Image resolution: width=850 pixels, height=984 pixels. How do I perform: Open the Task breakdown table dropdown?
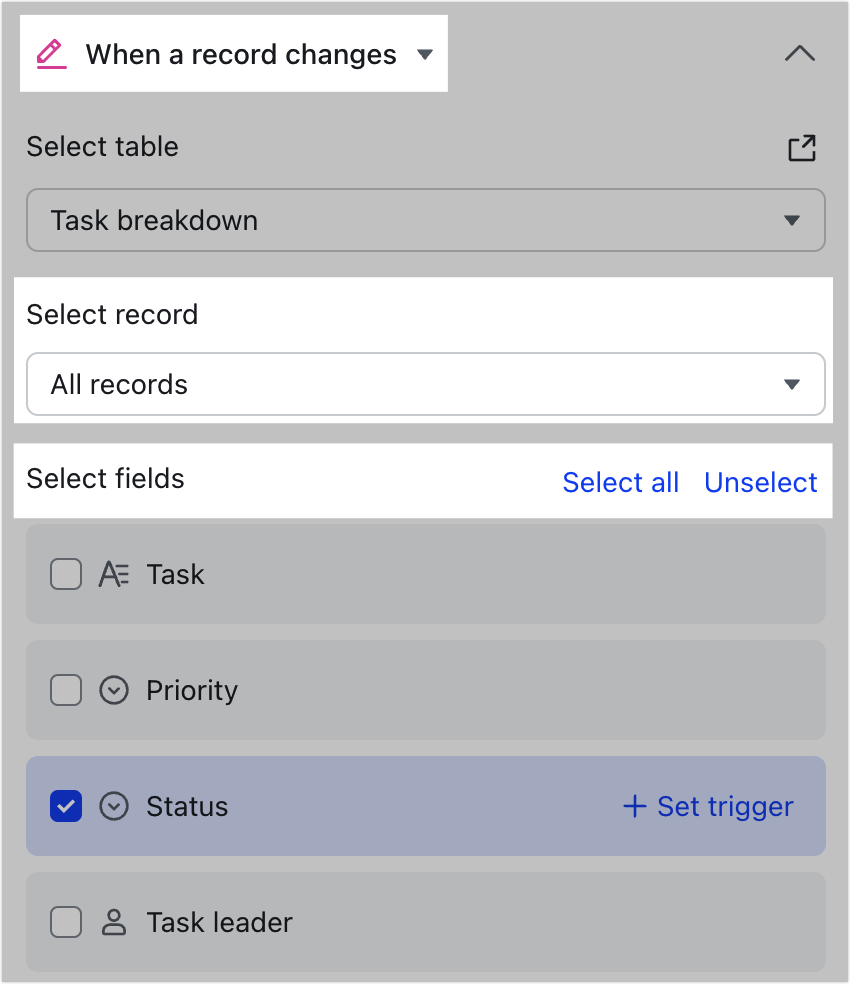pos(793,220)
